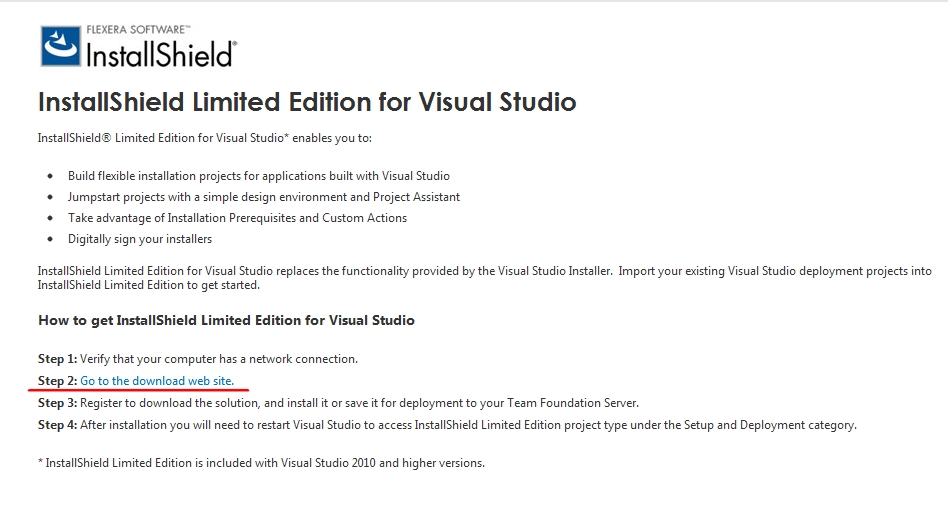
Task: Click 'Take advantage of Installation Prerequisites' bullet
Action: [x=237, y=218]
